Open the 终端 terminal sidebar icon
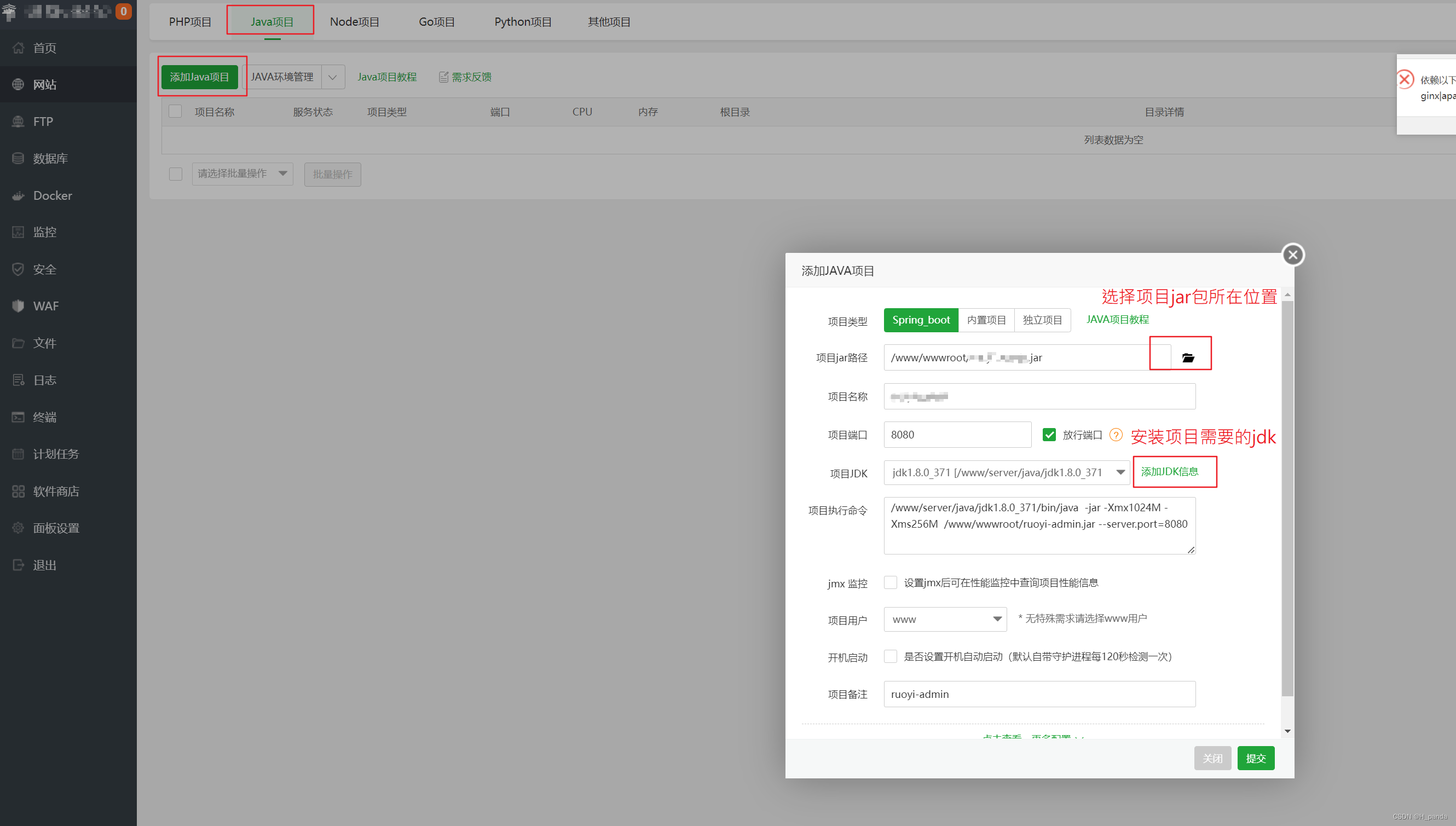 click(18, 417)
